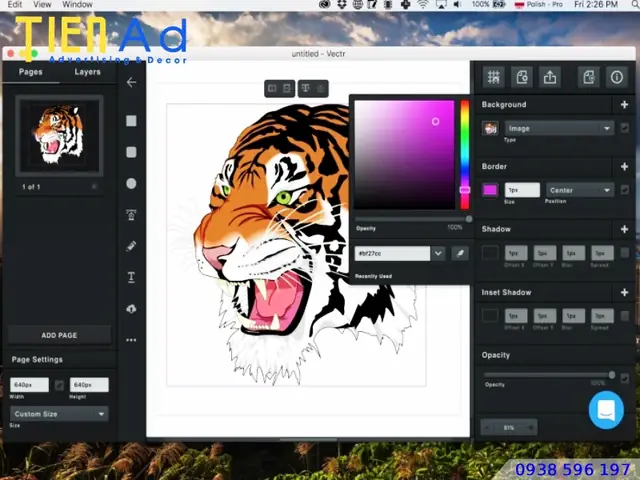
Task: Switch to the Pages tab
Action: [x=31, y=72]
